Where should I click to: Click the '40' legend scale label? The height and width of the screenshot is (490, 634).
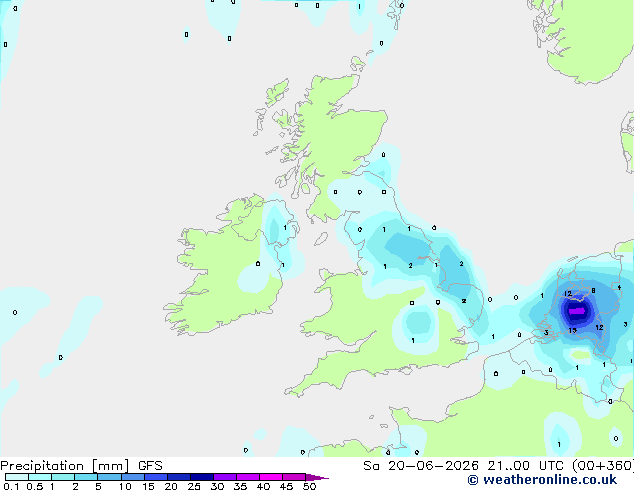click(263, 486)
